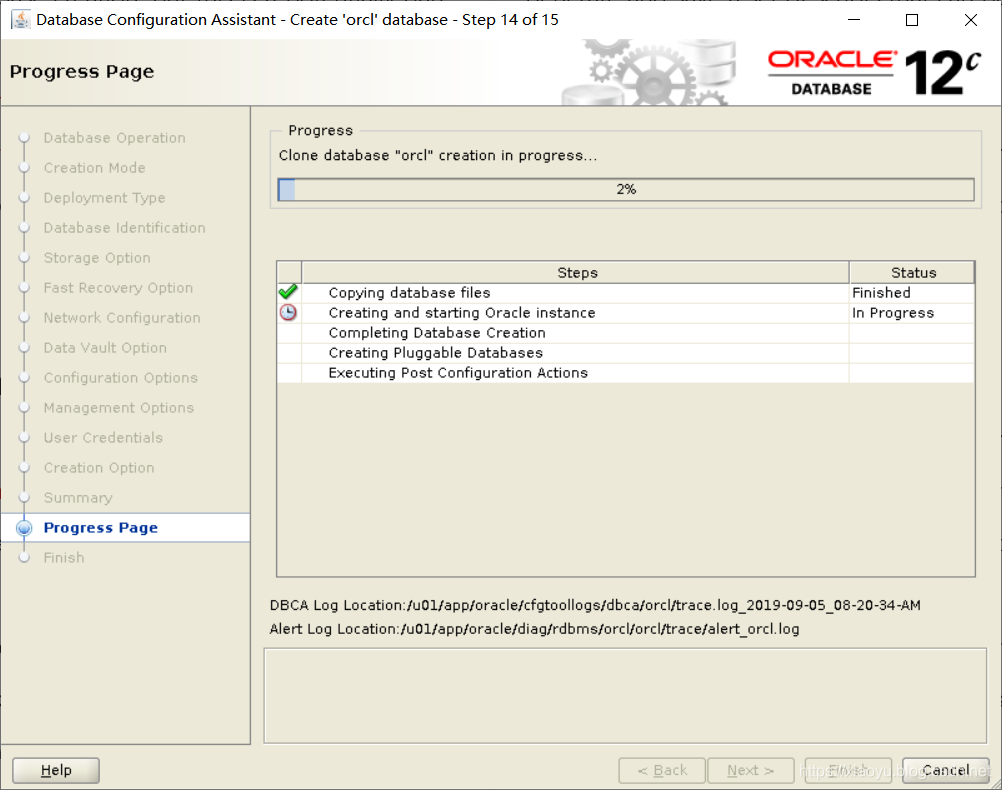The height and width of the screenshot is (790, 1002).
Task: Click the Java app icon in the title bar
Action: pyautogui.click(x=20, y=20)
